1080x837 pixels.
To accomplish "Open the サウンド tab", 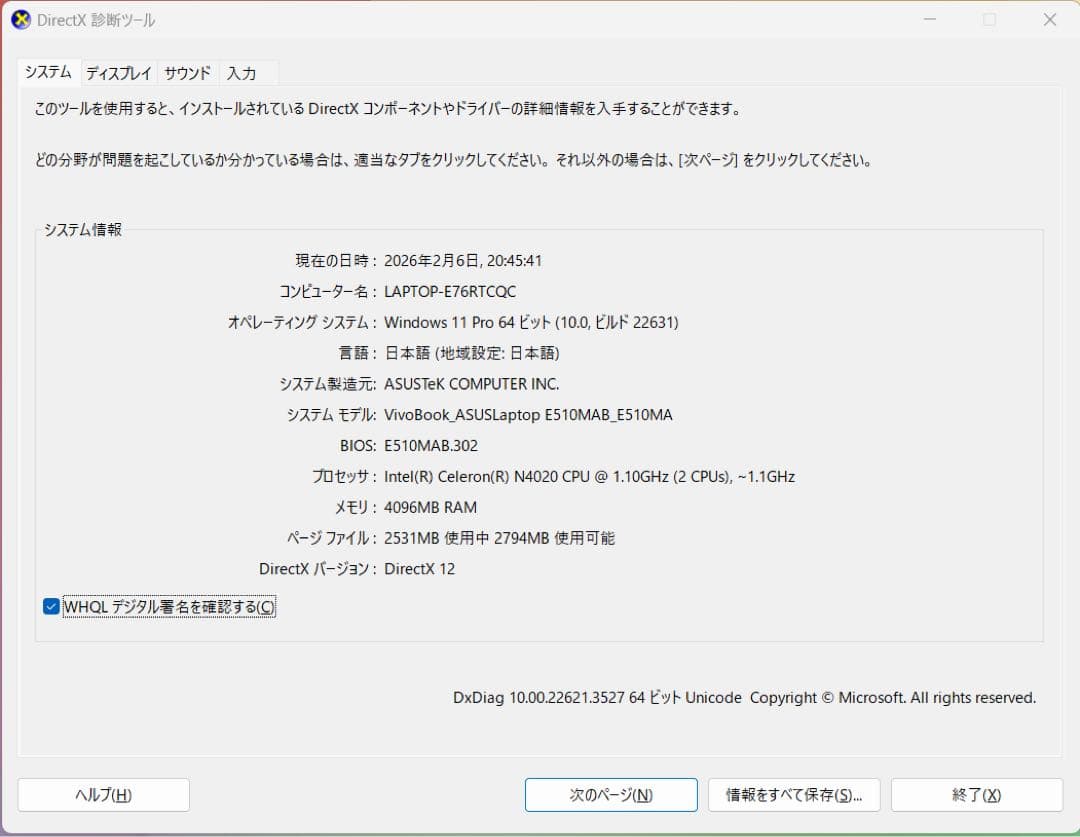I will point(186,72).
